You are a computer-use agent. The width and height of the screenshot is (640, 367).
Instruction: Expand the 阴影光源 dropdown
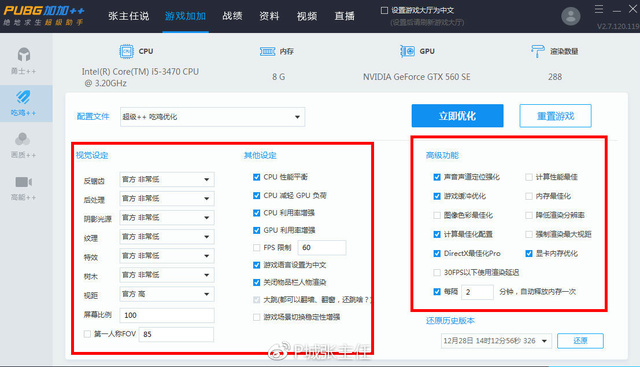[167, 218]
